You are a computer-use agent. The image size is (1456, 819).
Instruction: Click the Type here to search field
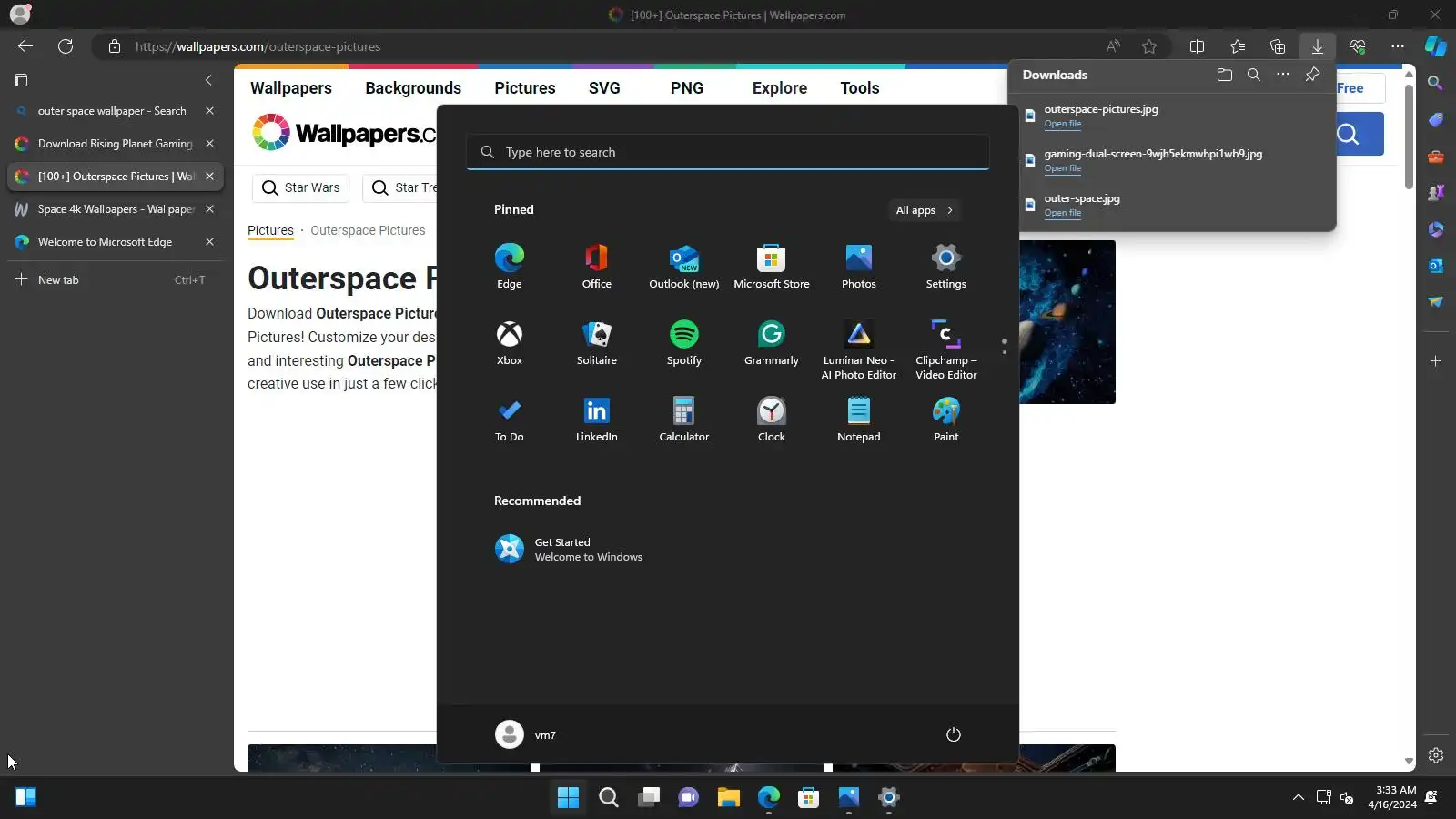click(x=728, y=152)
